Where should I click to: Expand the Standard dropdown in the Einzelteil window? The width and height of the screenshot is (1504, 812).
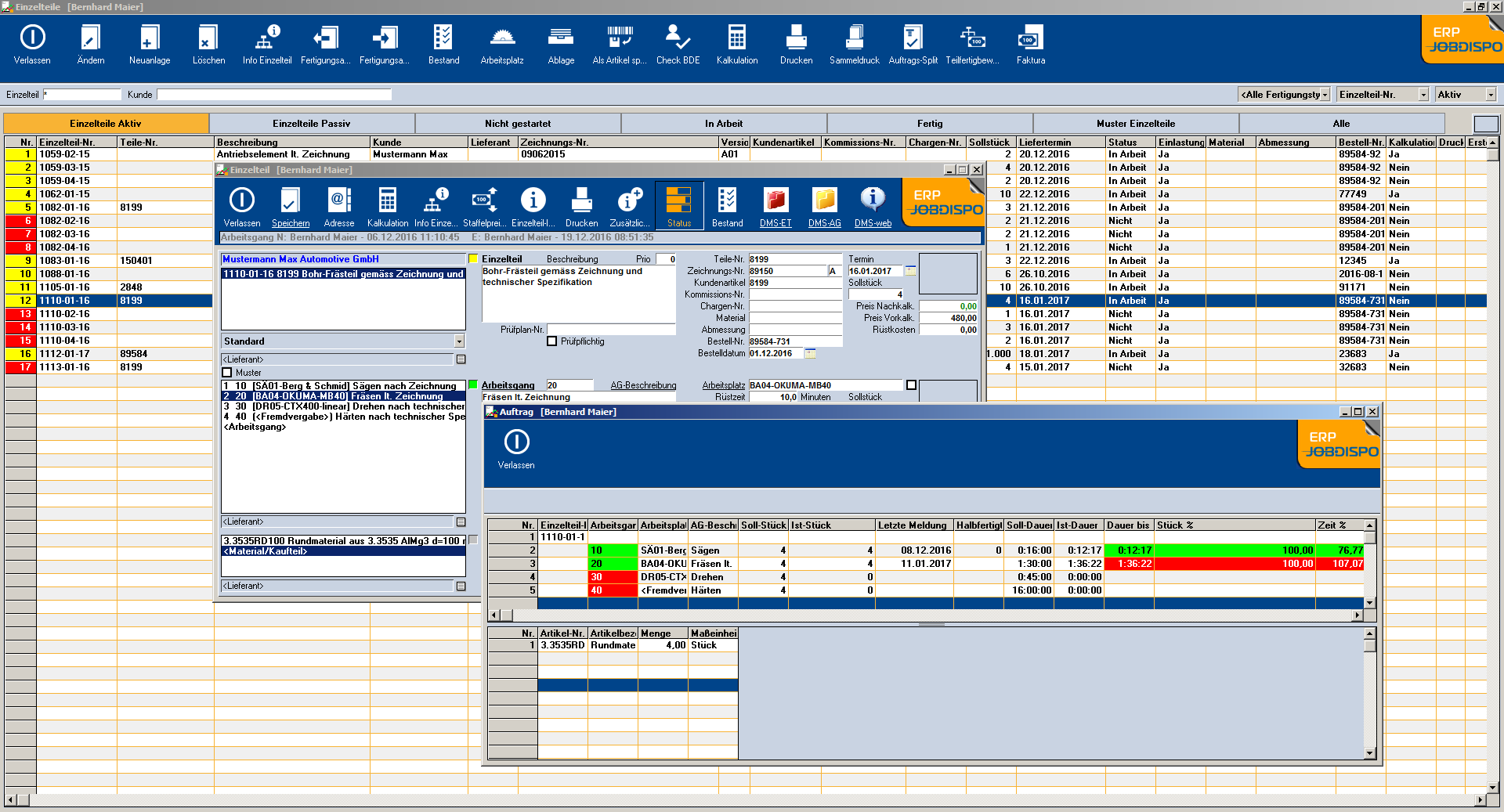(458, 341)
